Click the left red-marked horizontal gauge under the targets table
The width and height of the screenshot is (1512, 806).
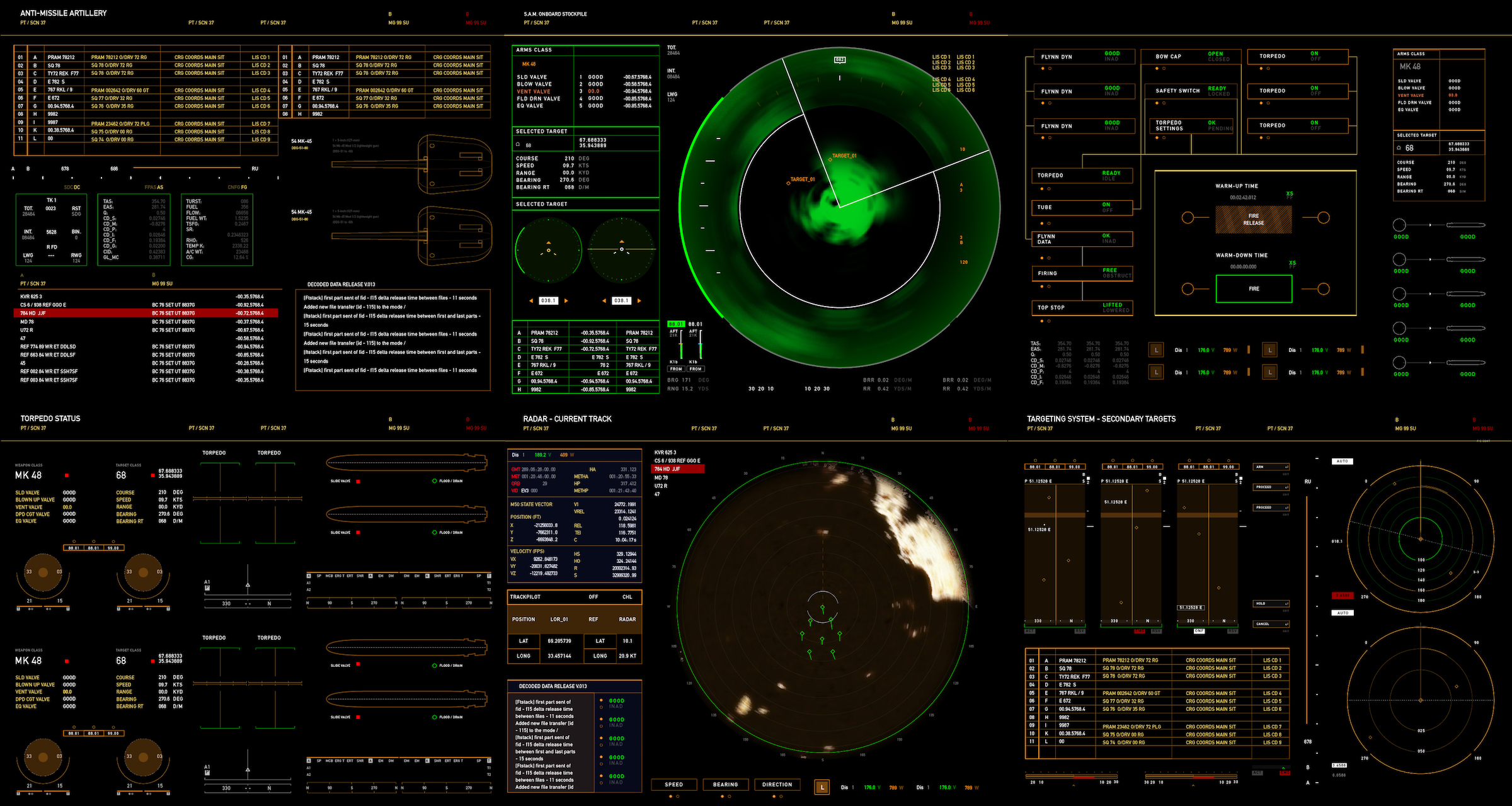click(x=1073, y=776)
